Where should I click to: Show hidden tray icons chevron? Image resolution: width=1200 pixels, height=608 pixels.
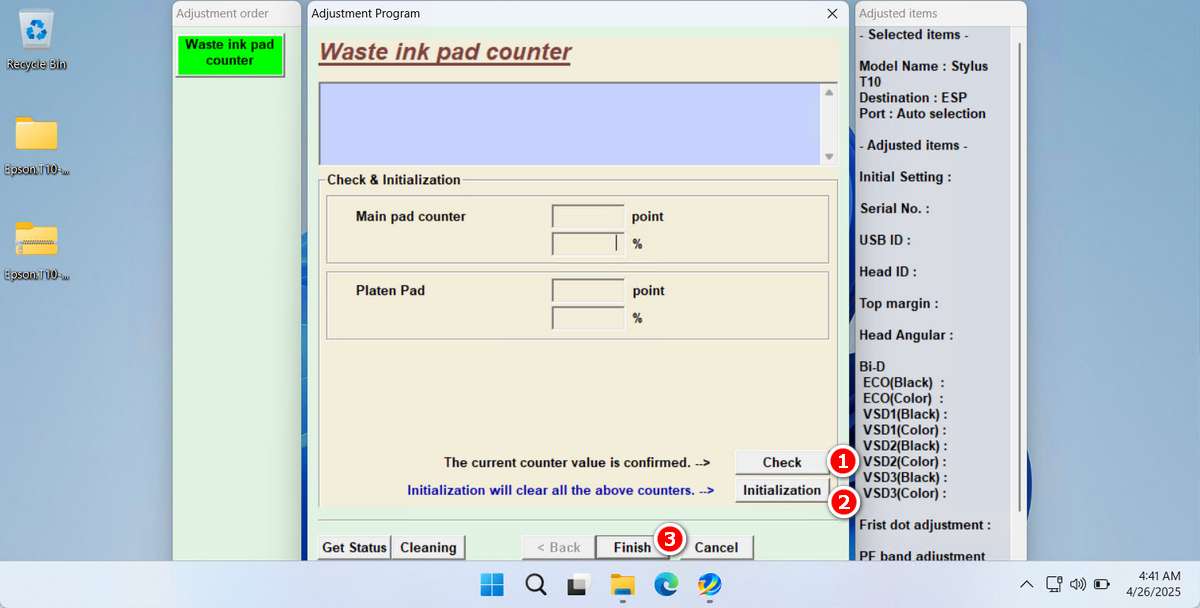[1027, 584]
